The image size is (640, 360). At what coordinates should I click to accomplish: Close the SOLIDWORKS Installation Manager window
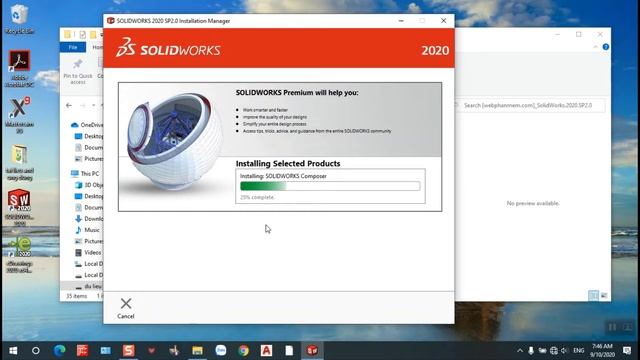pyautogui.click(x=443, y=20)
